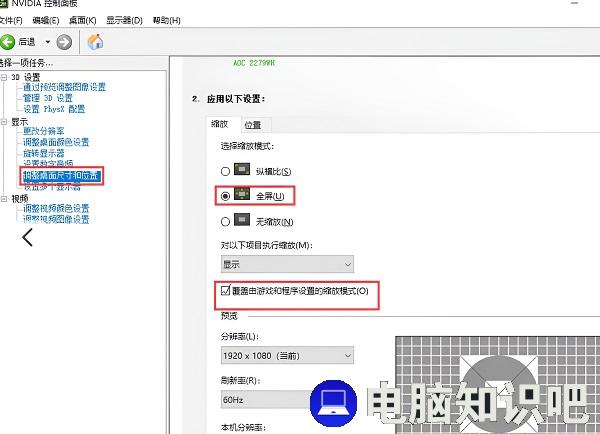Click the green Back arrow icon
This screenshot has height=434, width=600.
7,41
